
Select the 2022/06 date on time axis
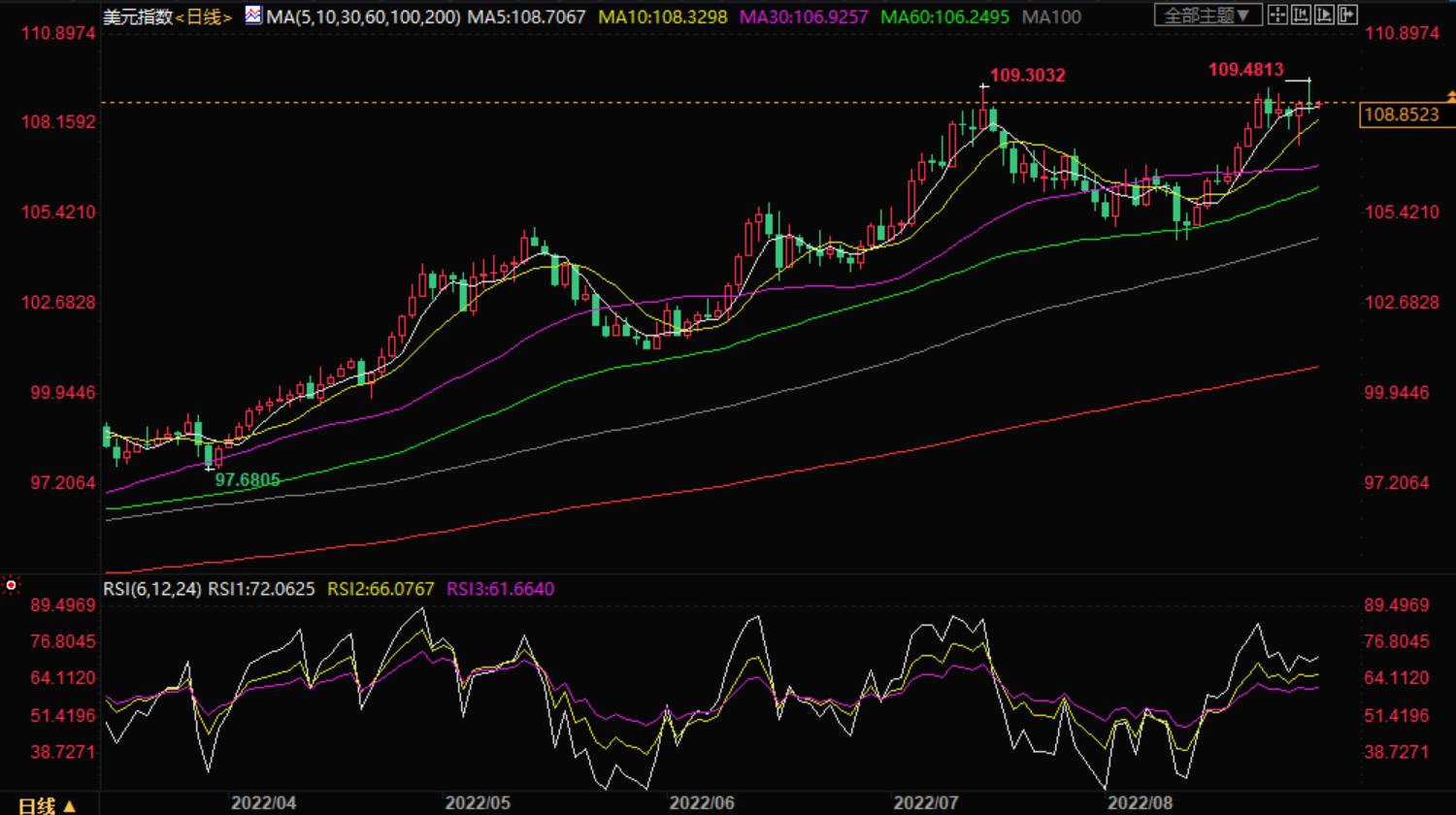point(703,803)
